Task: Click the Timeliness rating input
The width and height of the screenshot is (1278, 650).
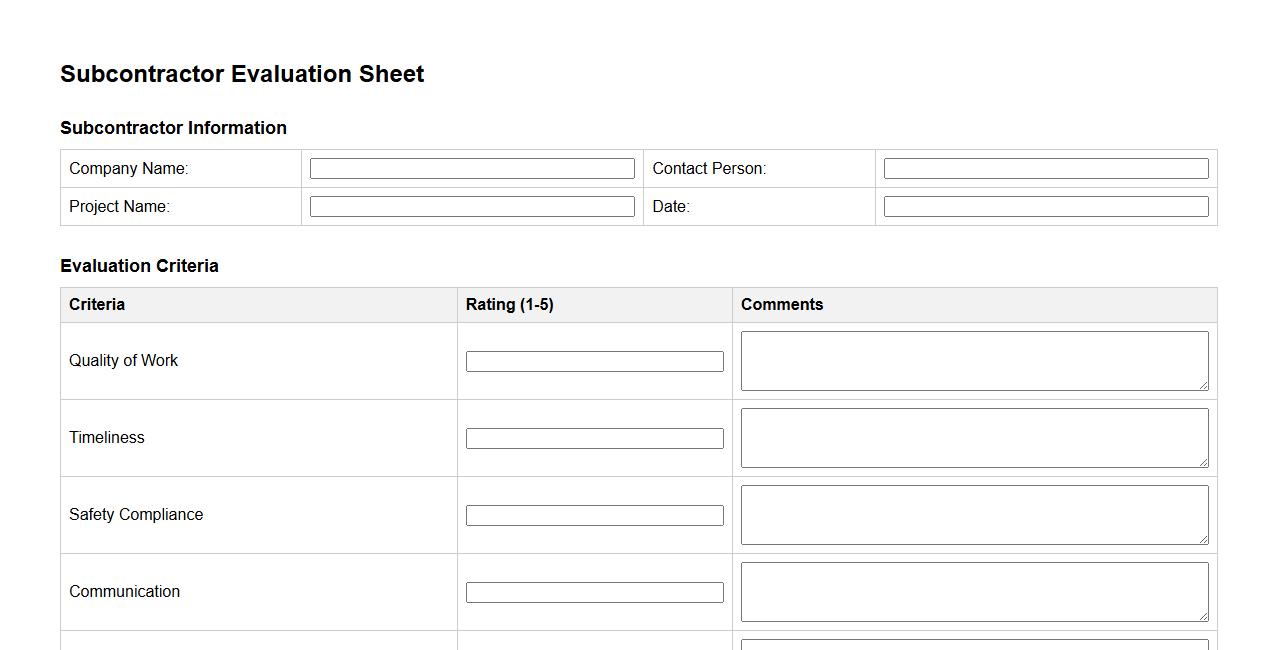Action: tap(594, 439)
